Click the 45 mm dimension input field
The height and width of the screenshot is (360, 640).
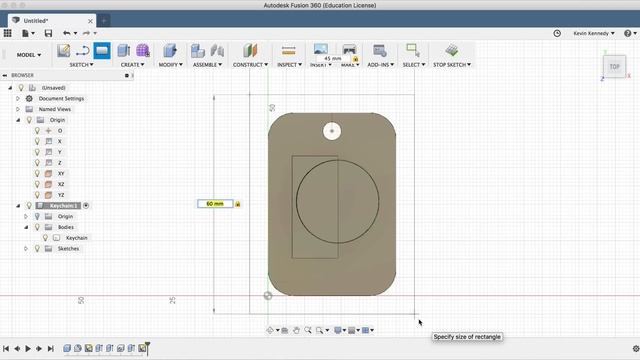(x=333, y=58)
